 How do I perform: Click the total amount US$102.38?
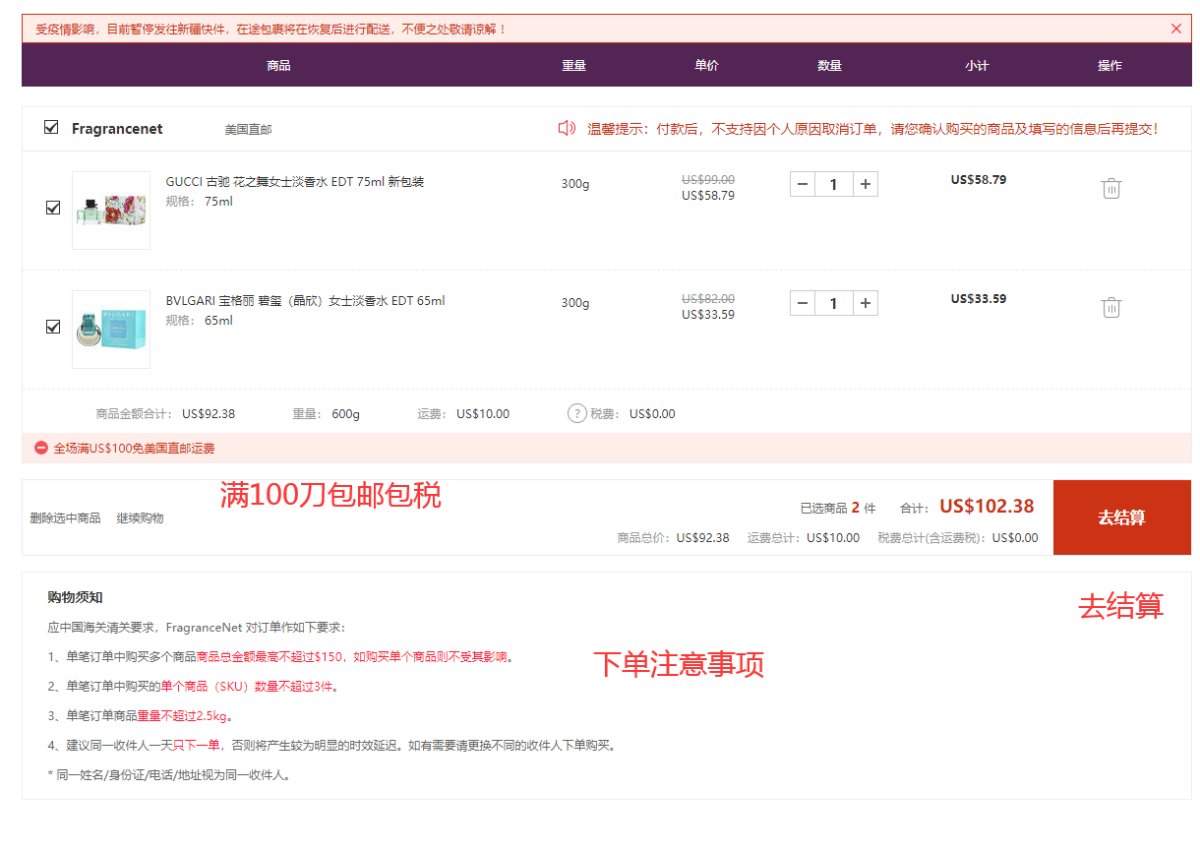click(x=987, y=507)
